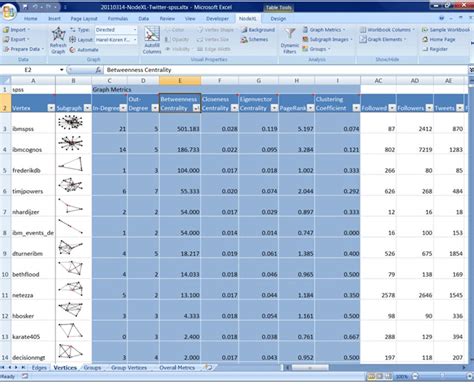
Task: Click the Graph Metrics icon
Action: (305, 30)
